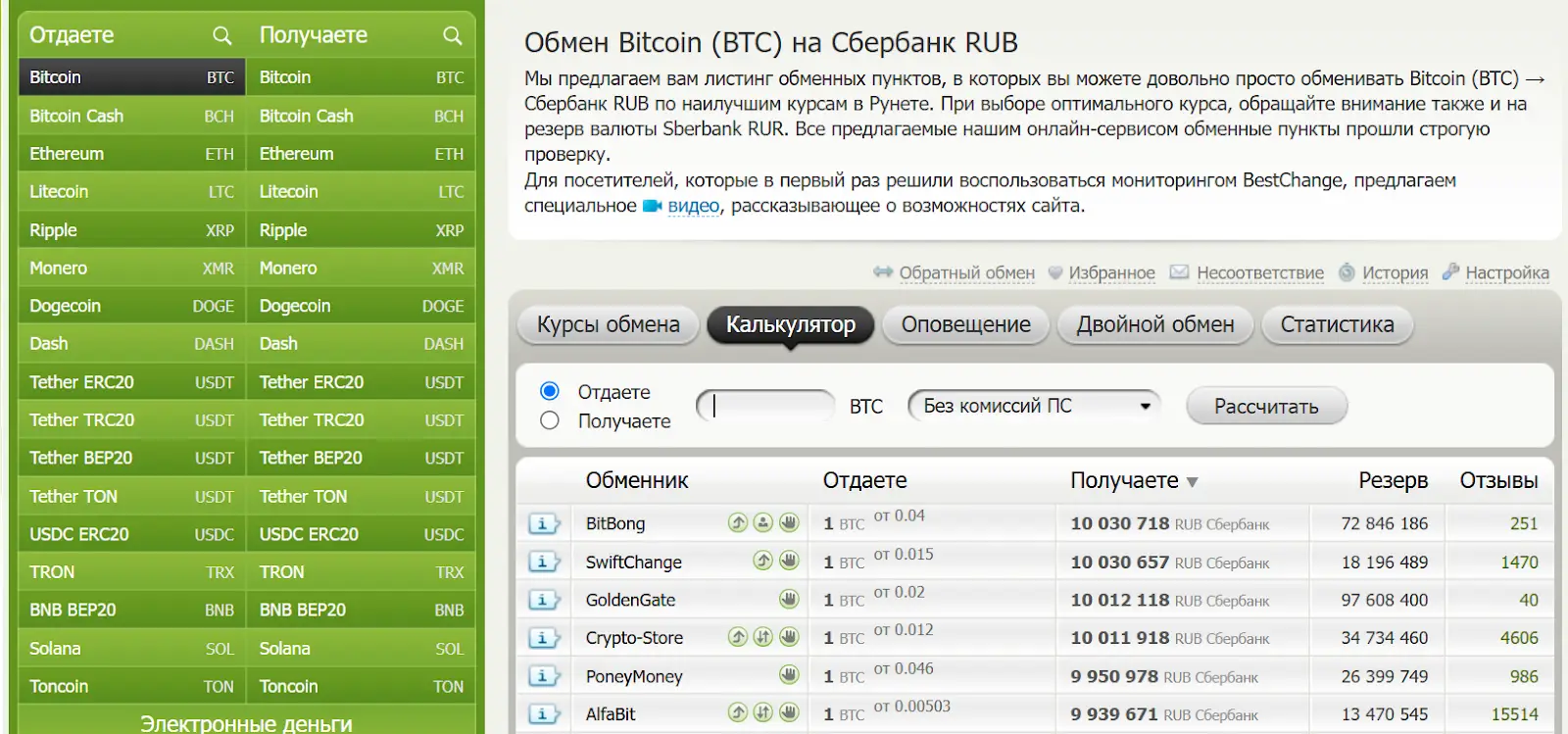Open BitBong's 251 reviews count
This screenshot has height=734, width=1568.
1524,523
